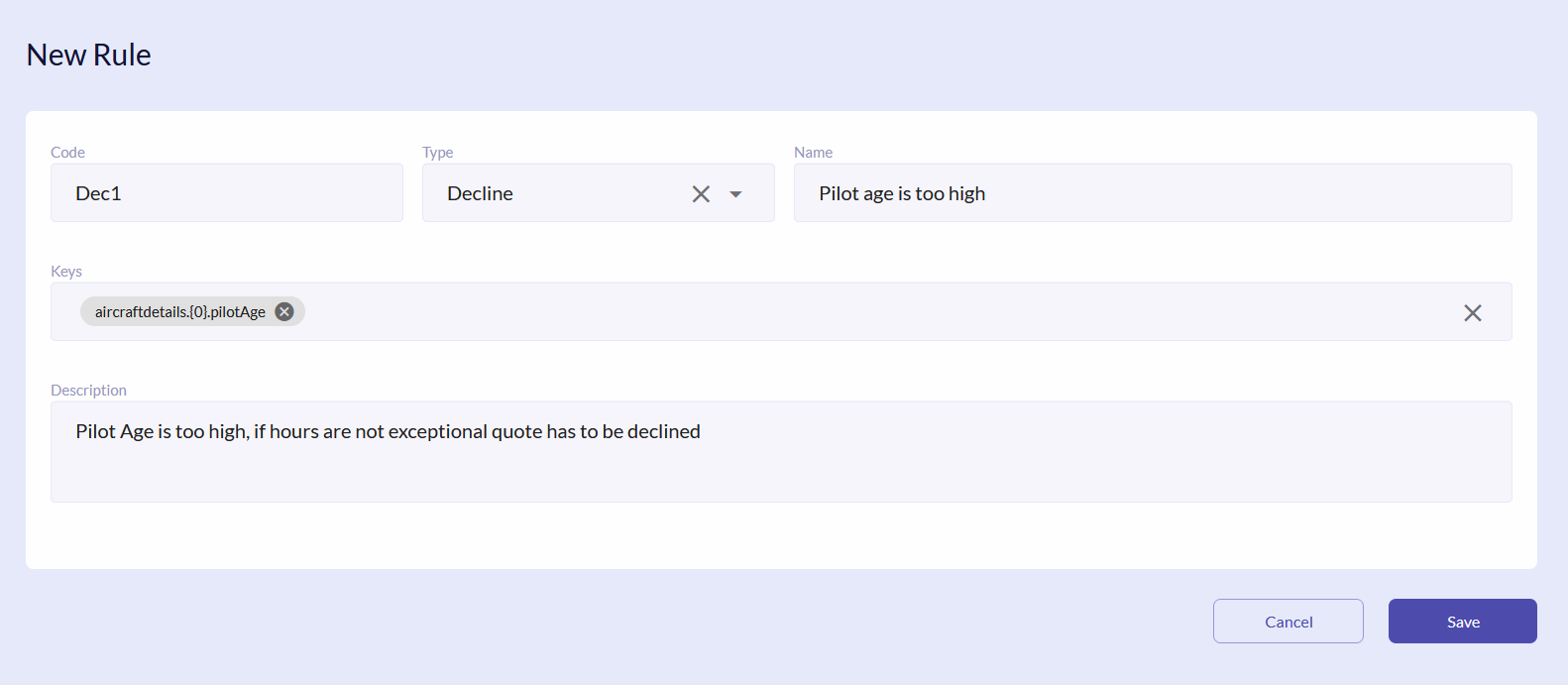Viewport: 1568px width, 685px height.
Task: Open the Type combo box showing Decline
Action: (x=555, y=193)
